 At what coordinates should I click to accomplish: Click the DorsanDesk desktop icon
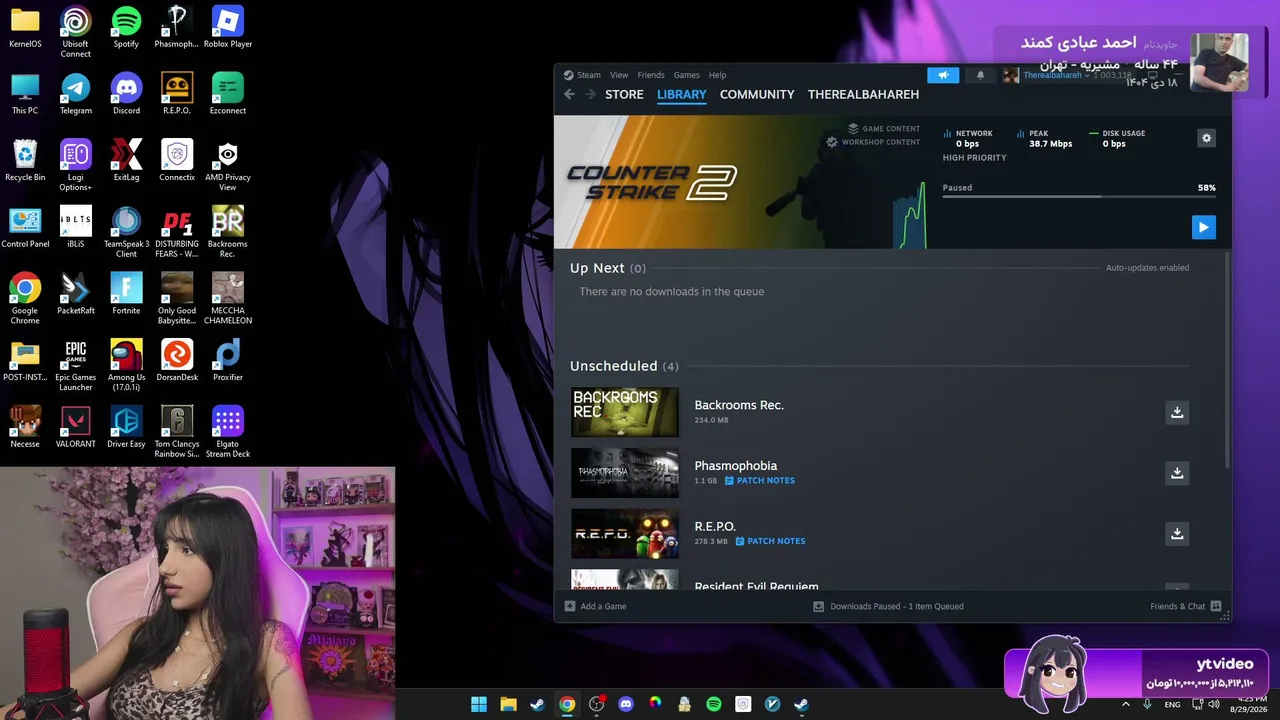click(177, 360)
